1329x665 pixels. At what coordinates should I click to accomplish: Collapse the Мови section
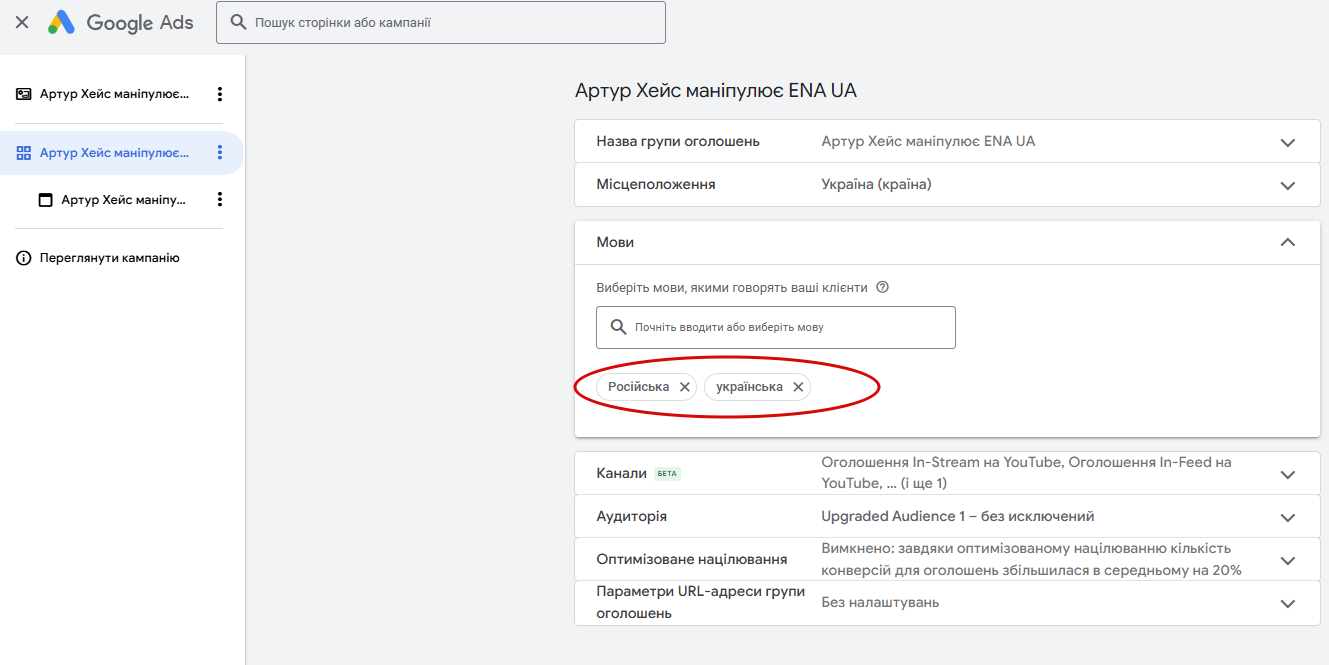(1287, 242)
